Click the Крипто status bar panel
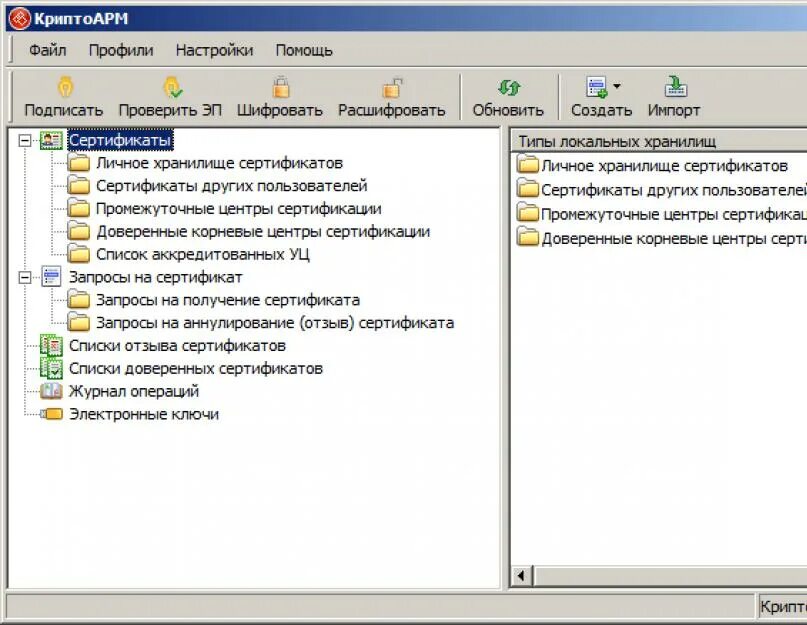The image size is (807, 625). coord(782,606)
